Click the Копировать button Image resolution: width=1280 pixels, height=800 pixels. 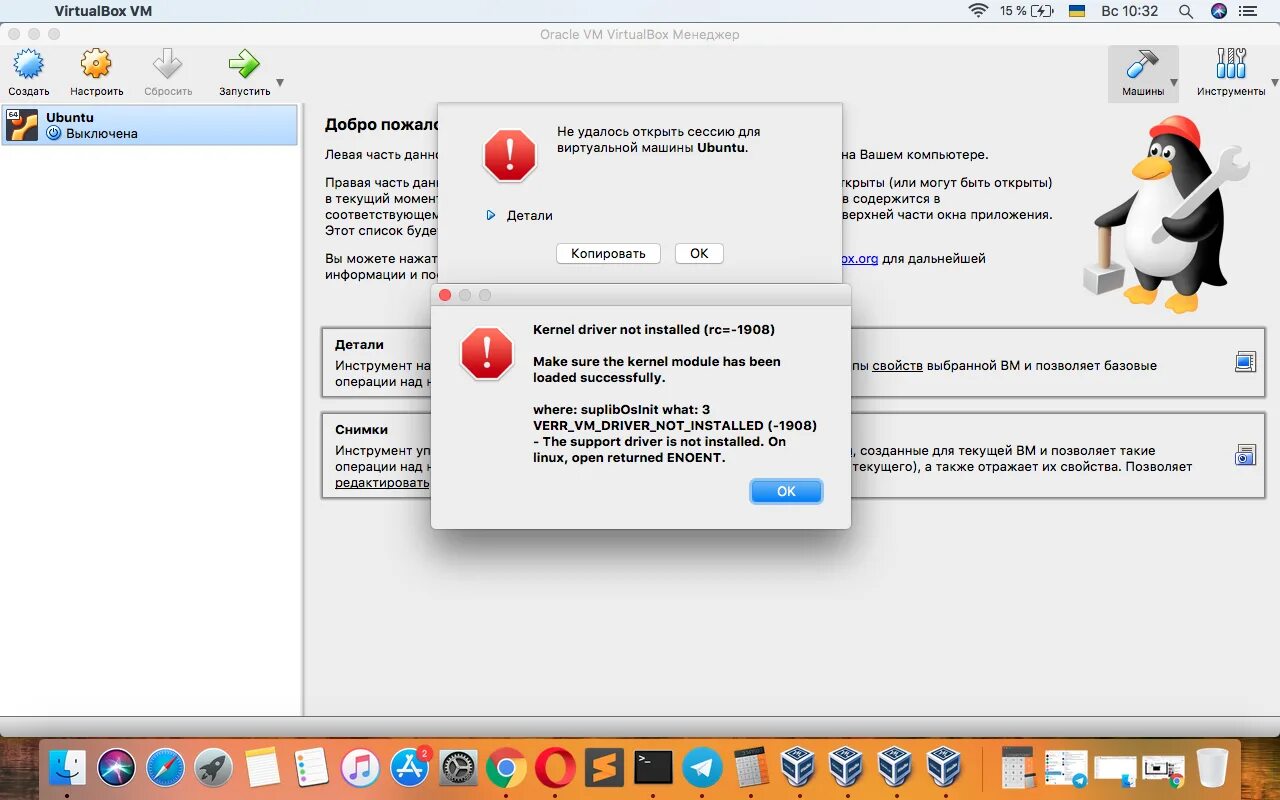coord(608,254)
